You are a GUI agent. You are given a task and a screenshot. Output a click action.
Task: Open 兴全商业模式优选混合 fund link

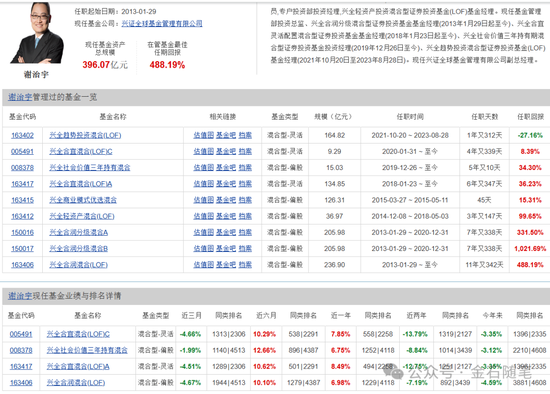(x=83, y=200)
